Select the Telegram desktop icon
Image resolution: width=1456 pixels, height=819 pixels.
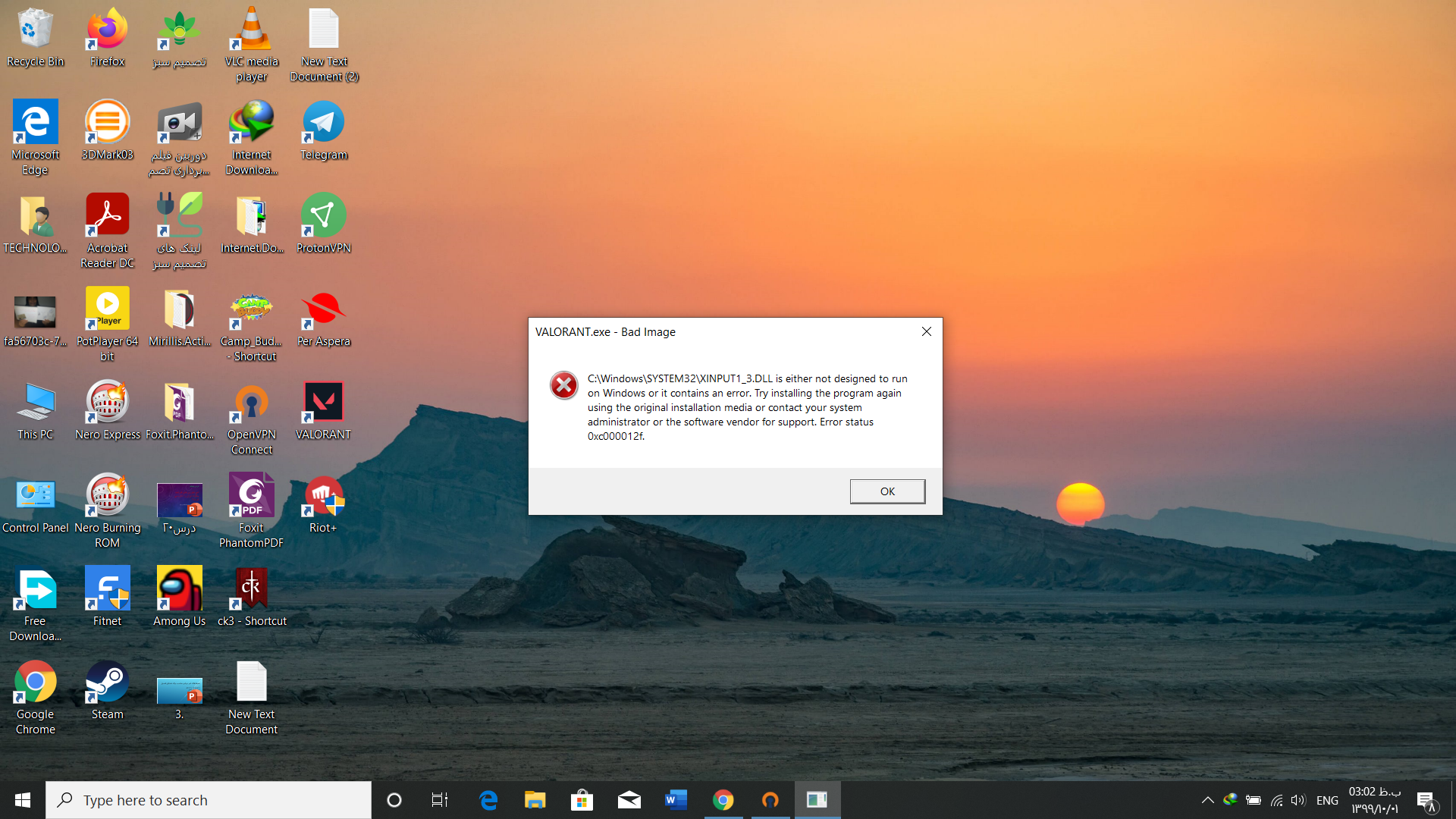[323, 123]
